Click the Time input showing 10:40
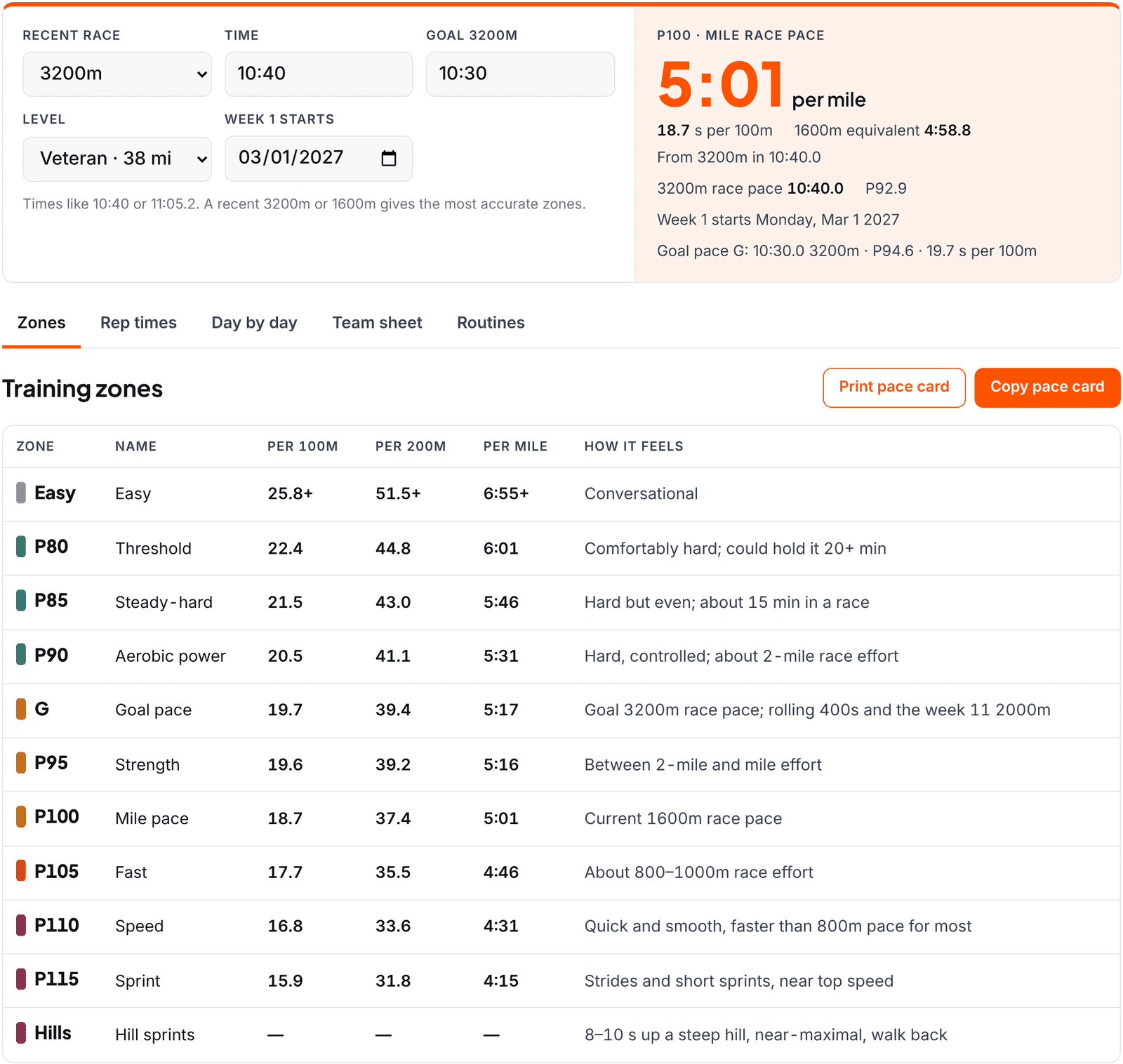Screen dimensions: 1123x1064 (319, 74)
